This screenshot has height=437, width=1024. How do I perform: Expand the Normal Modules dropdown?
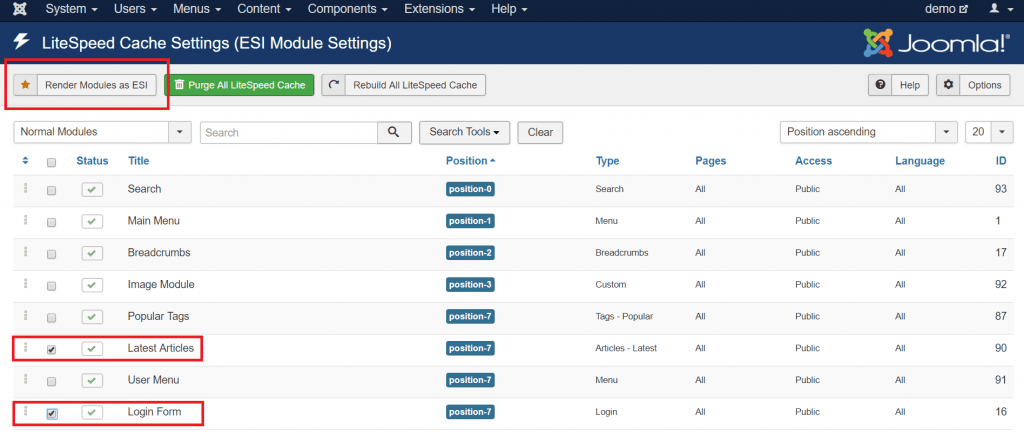point(103,132)
